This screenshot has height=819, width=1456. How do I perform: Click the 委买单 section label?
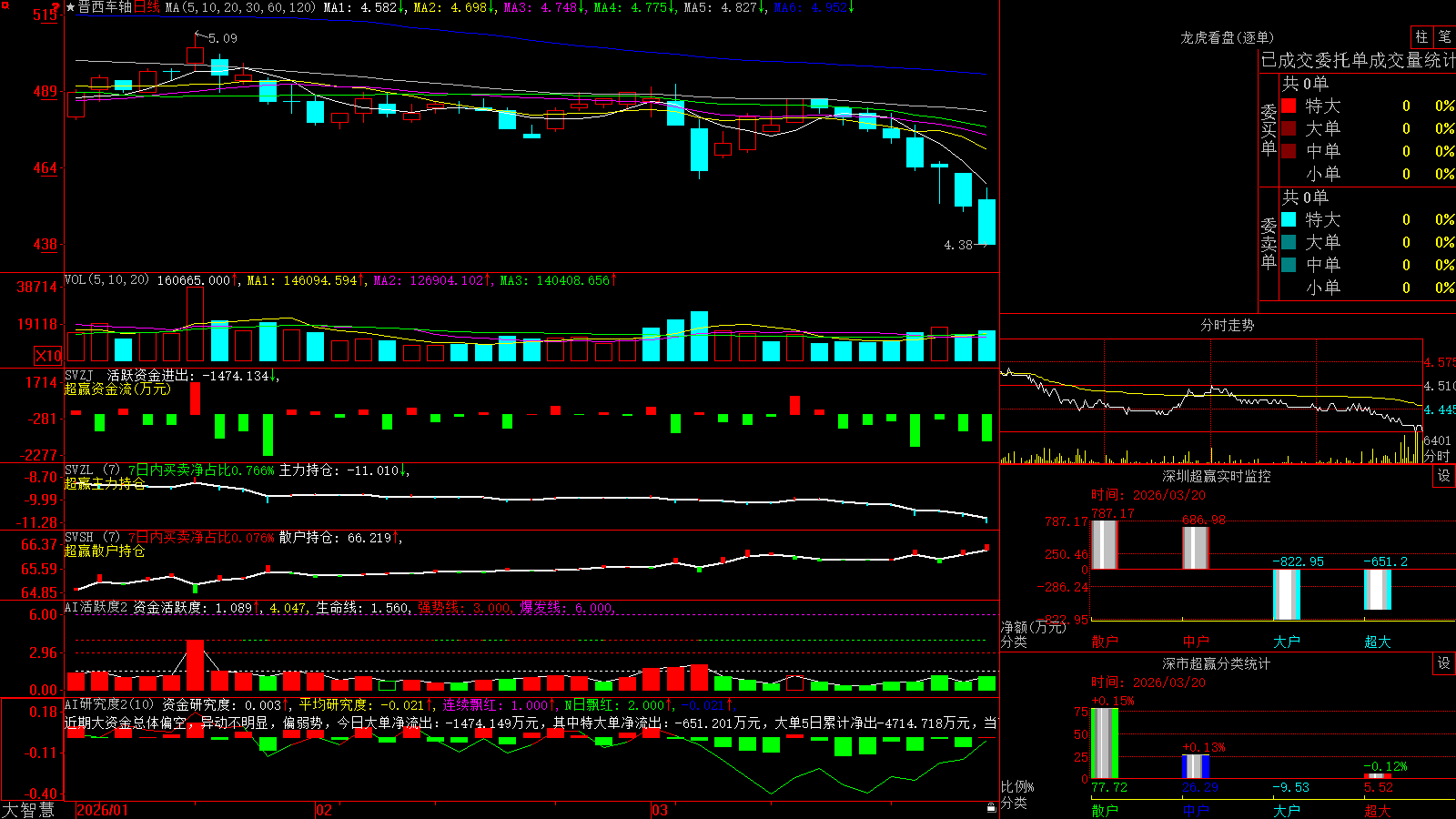(1269, 129)
